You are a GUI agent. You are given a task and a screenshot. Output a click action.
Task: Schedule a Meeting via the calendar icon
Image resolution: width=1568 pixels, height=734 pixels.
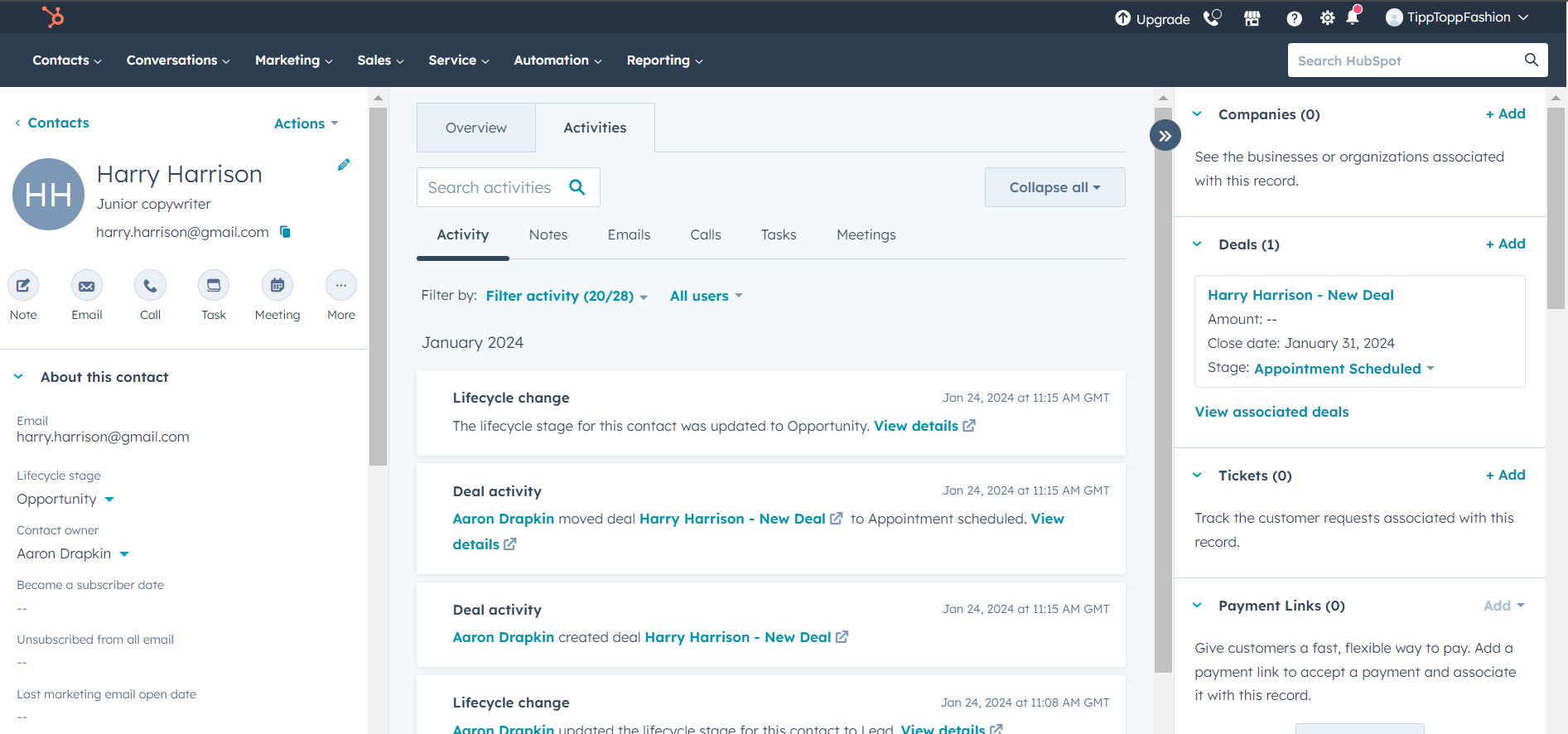coord(277,286)
